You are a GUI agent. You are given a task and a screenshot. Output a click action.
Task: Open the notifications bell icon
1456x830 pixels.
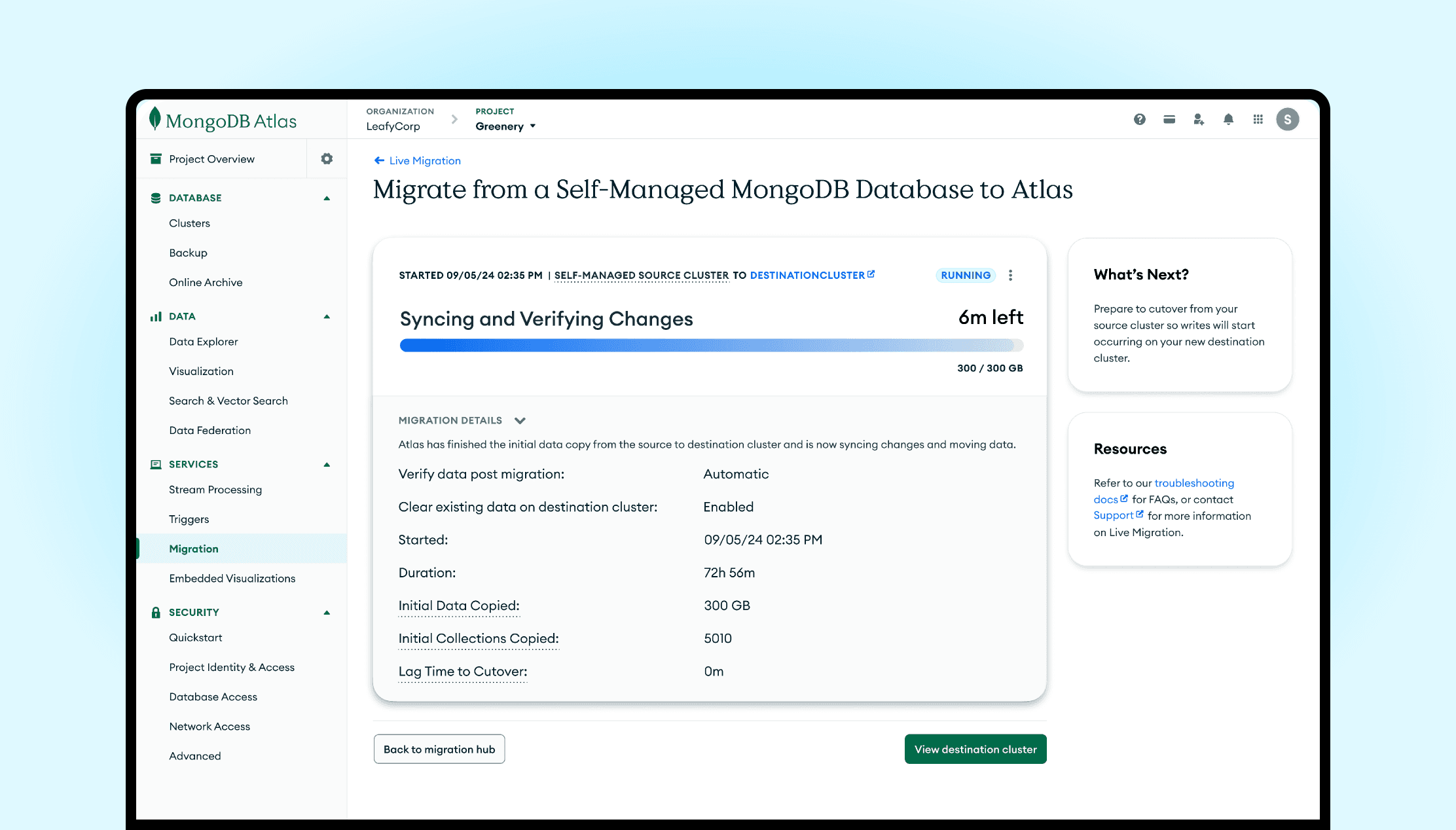[1228, 119]
